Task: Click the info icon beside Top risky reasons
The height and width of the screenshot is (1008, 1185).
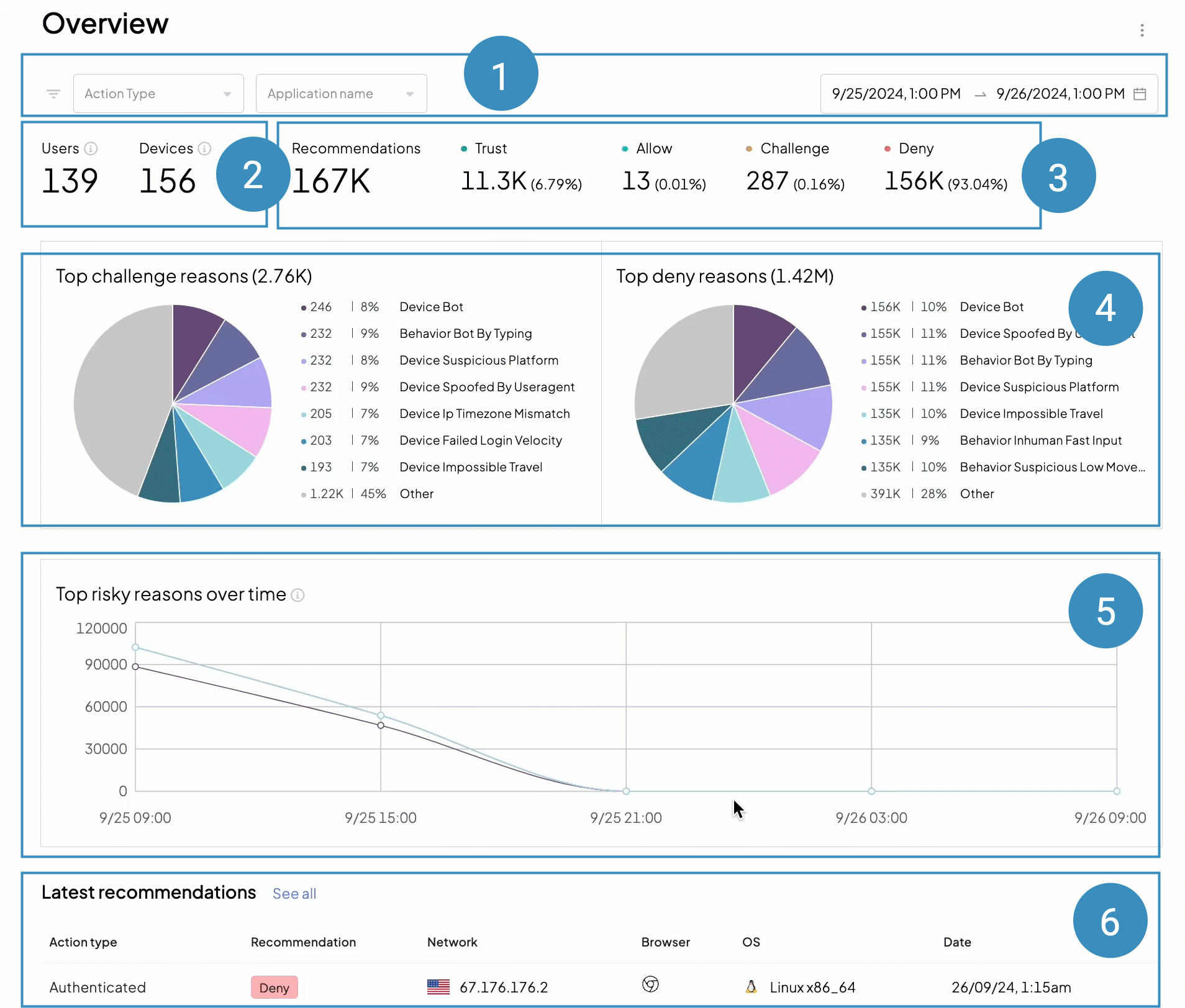Action: (298, 595)
